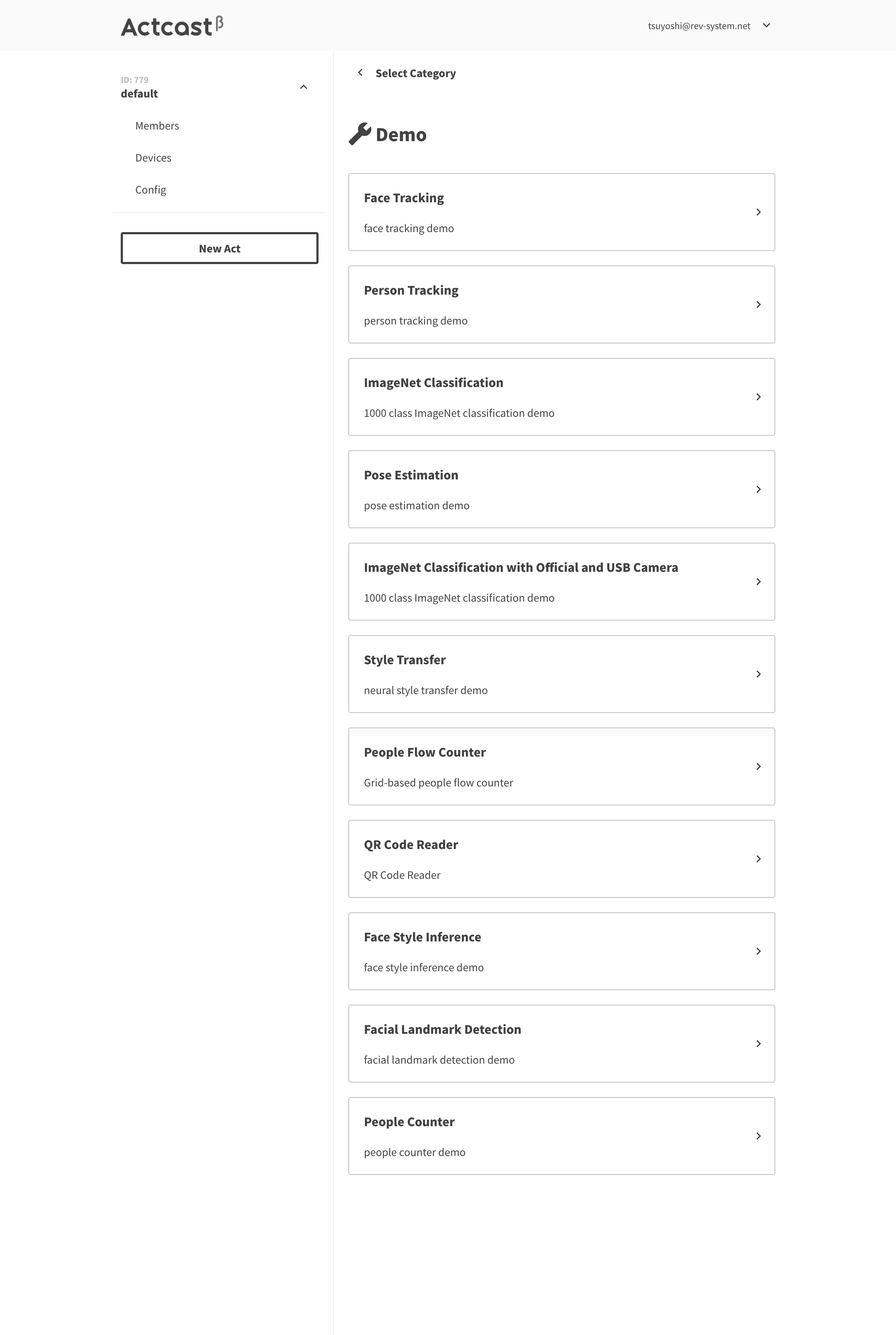The height and width of the screenshot is (1335, 896).
Task: Click the tsuyoshi@rev-system.net account menu
Action: 699,26
